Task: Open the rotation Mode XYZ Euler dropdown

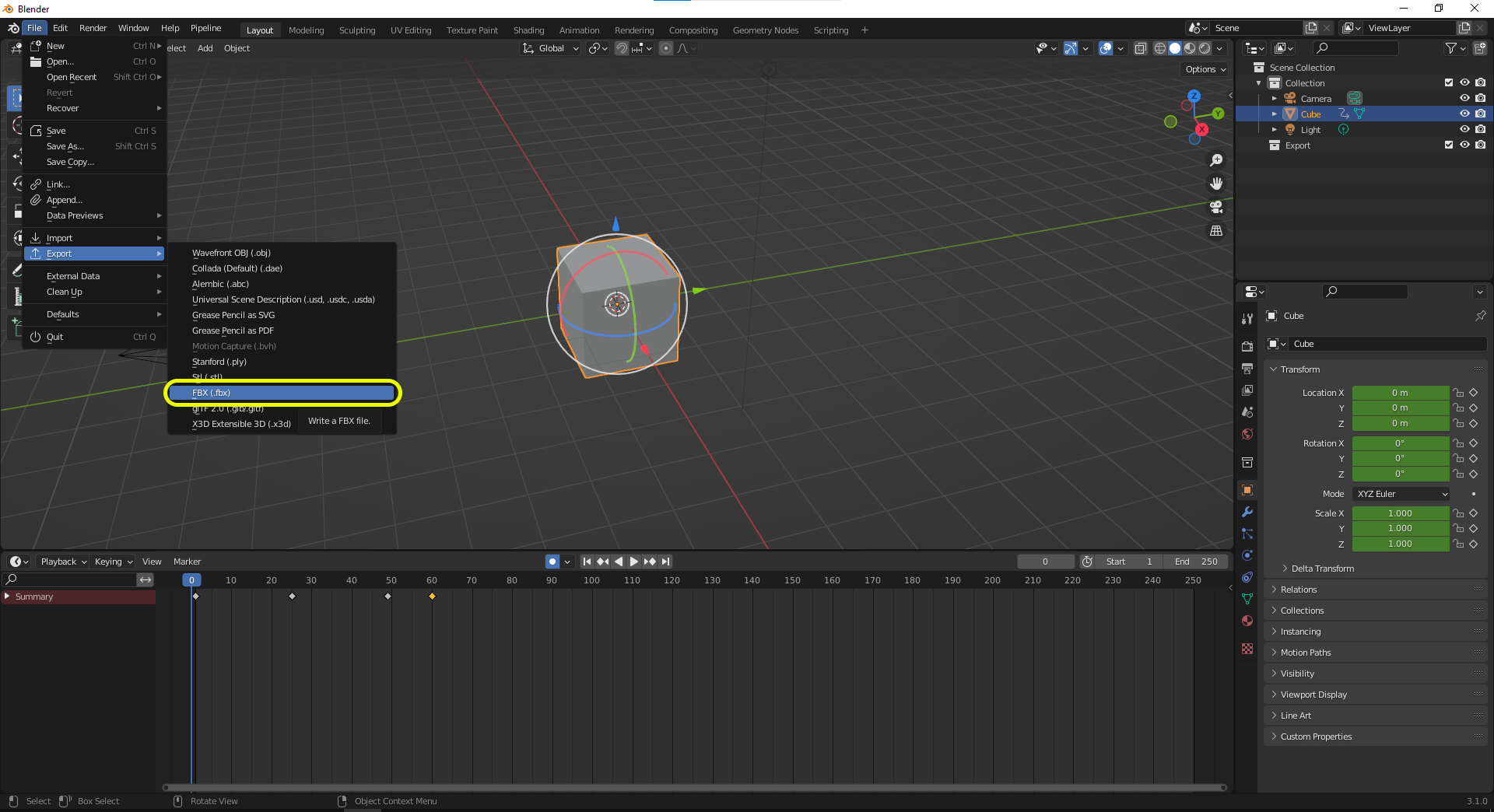Action: coord(1402,494)
